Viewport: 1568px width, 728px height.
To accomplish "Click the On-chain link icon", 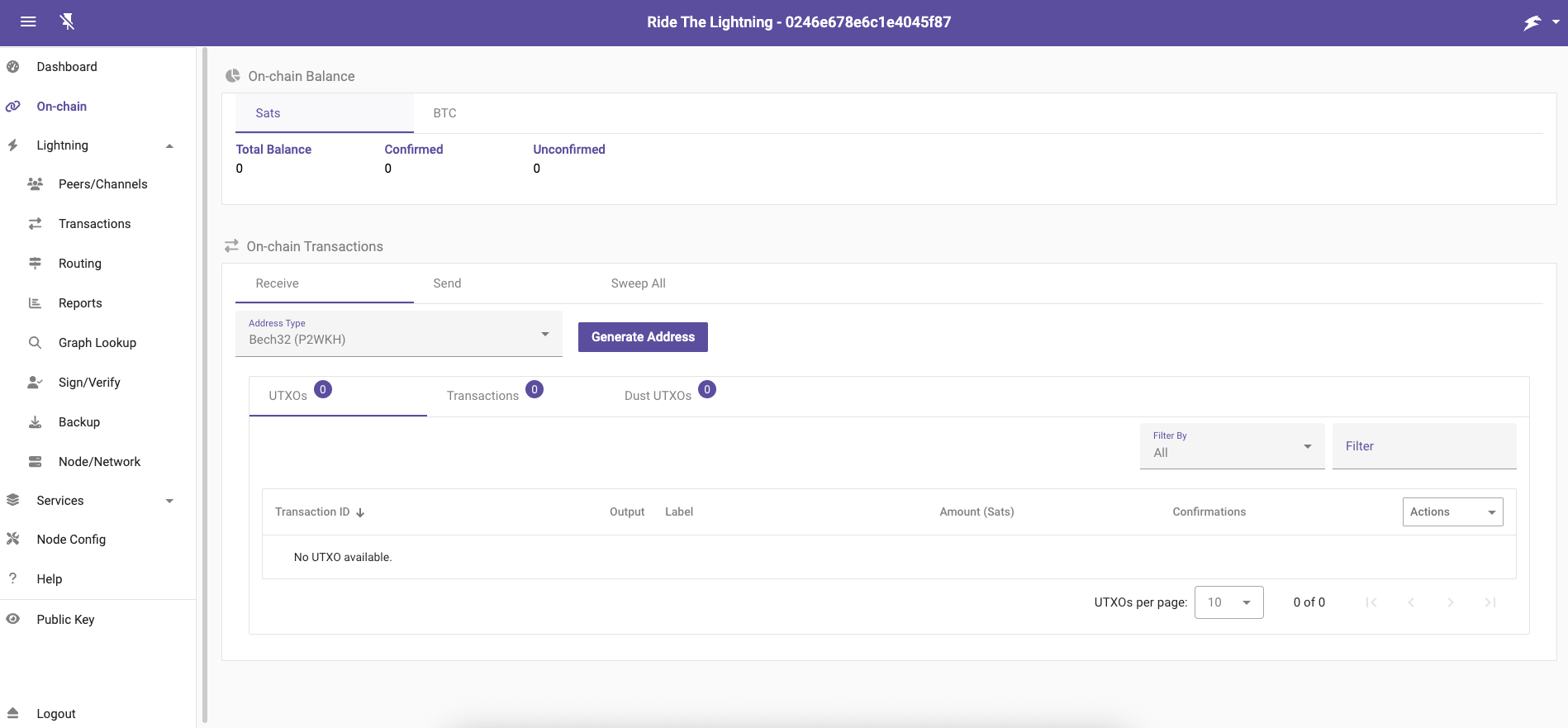I will 13,107.
